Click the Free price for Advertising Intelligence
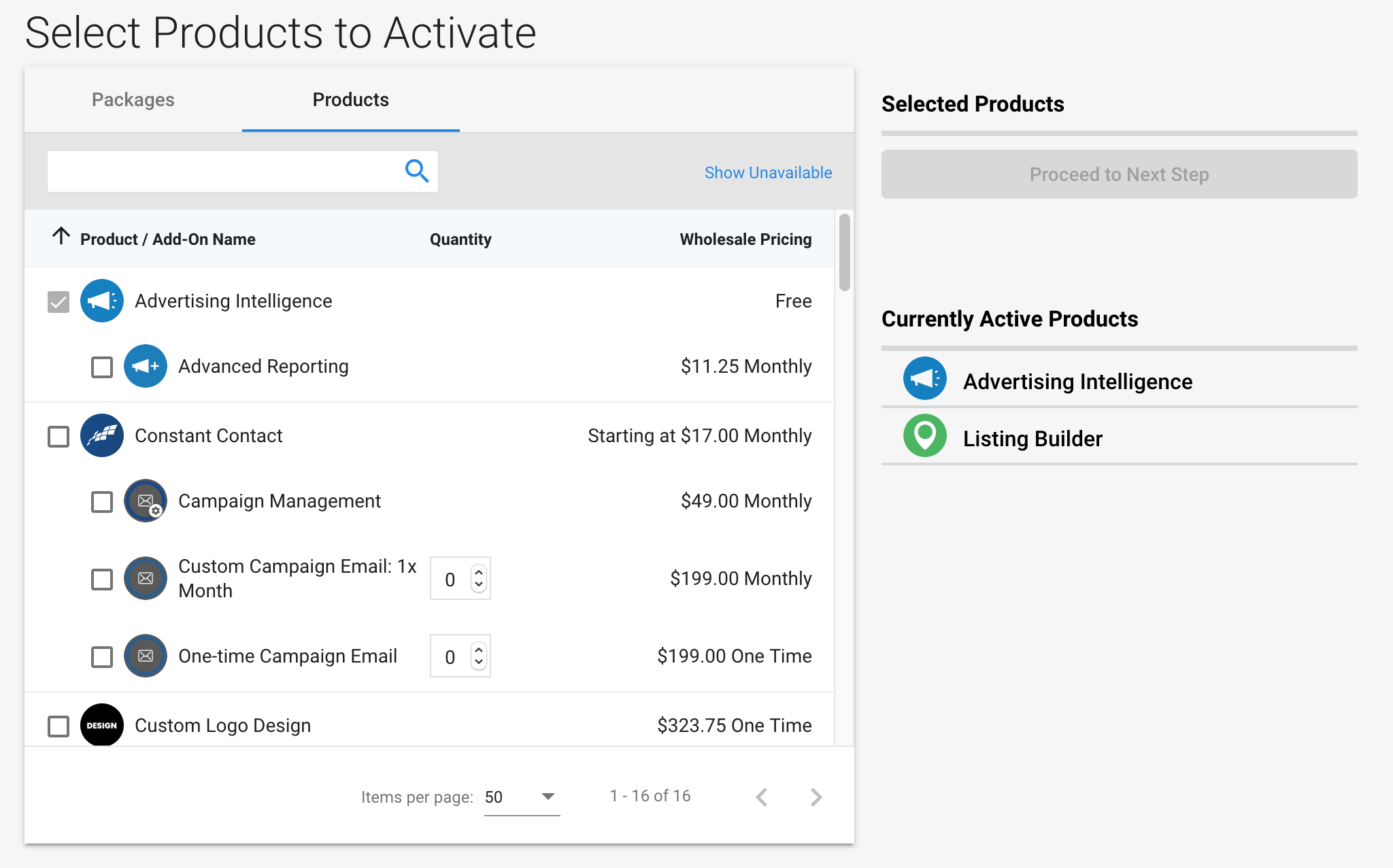The height and width of the screenshot is (868, 1393). click(793, 301)
